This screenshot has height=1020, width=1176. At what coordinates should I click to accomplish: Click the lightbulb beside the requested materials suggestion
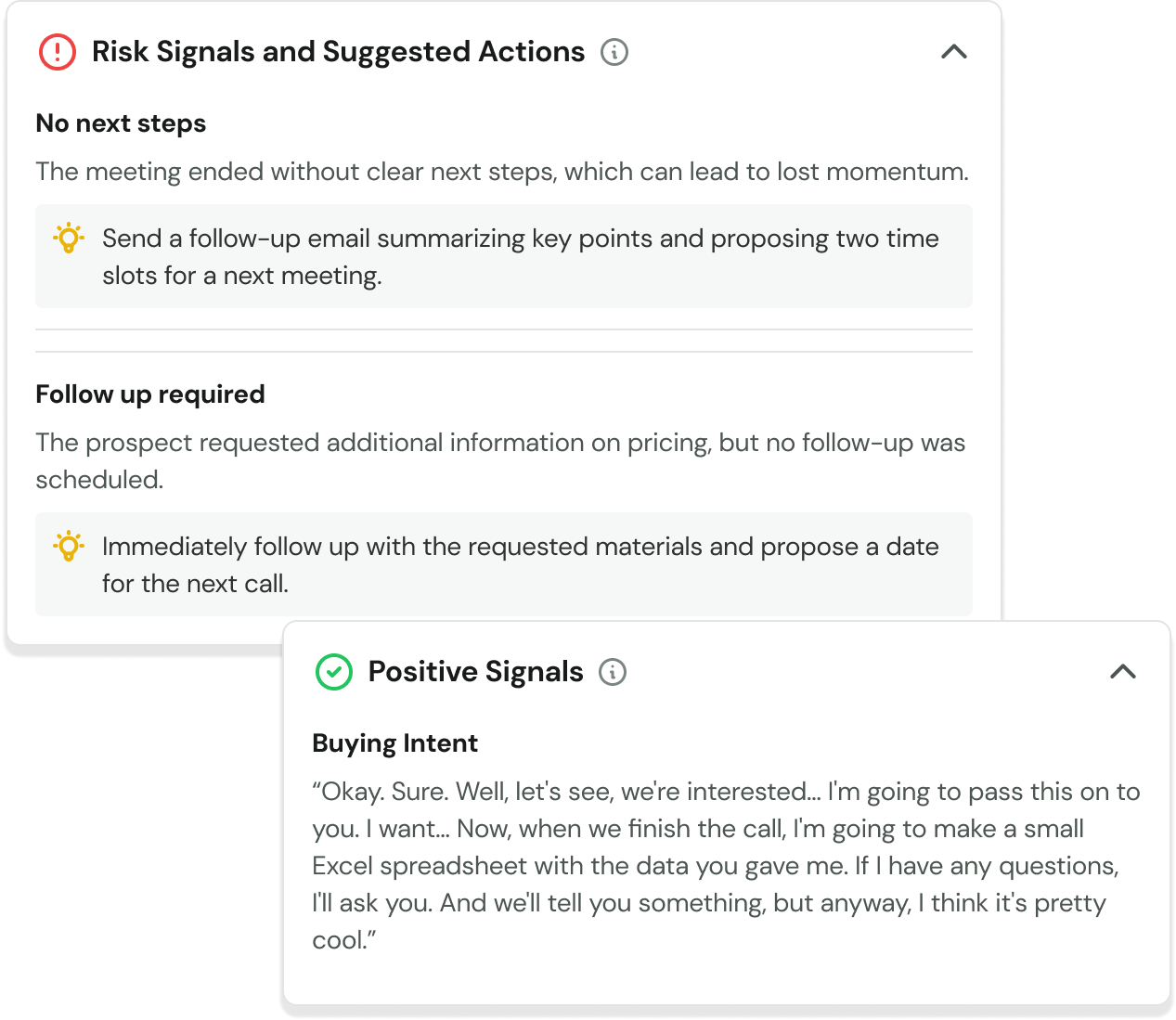pyautogui.click(x=69, y=547)
